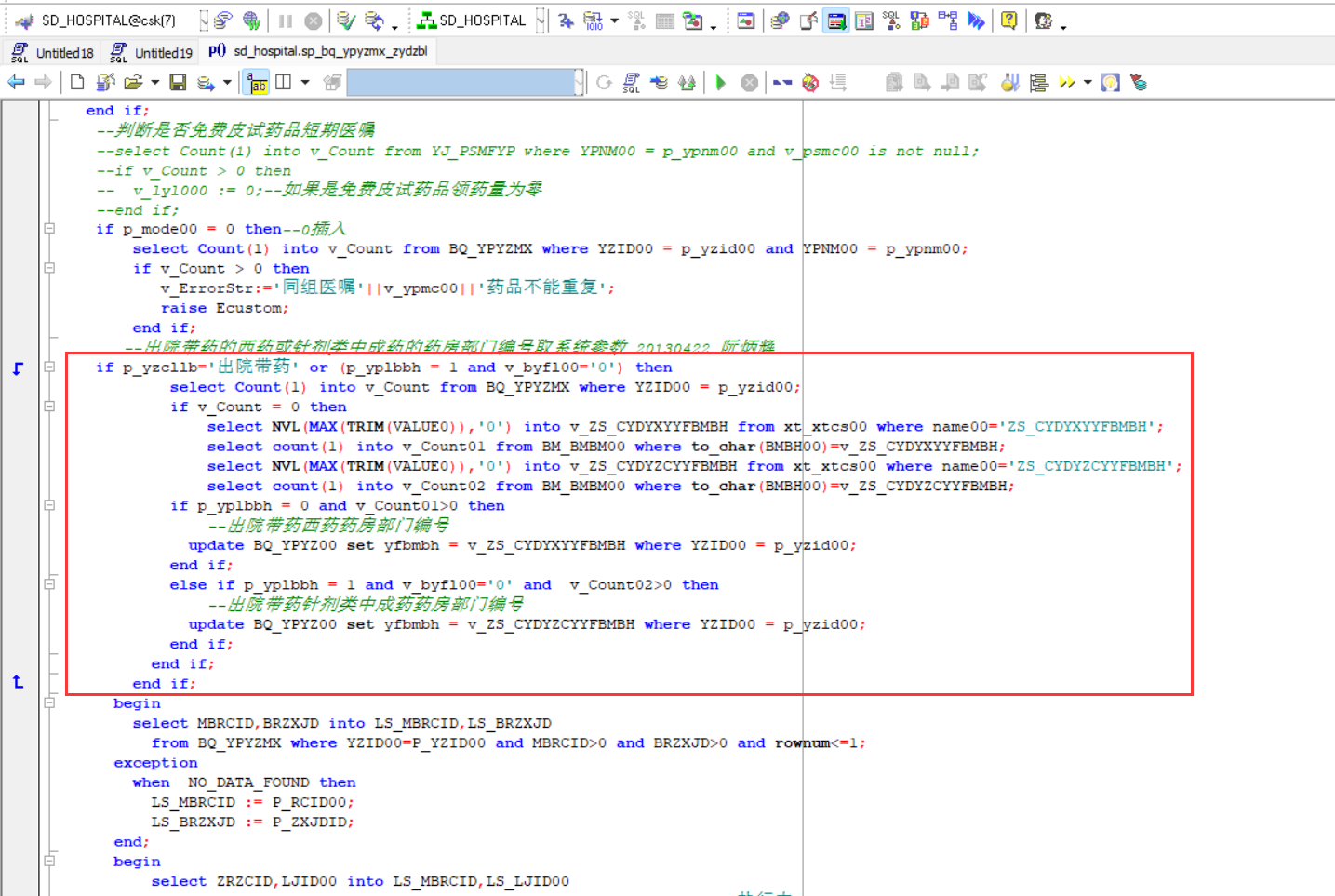Navigate back with the blue left arrow
1335x896 pixels.
pos(16,83)
